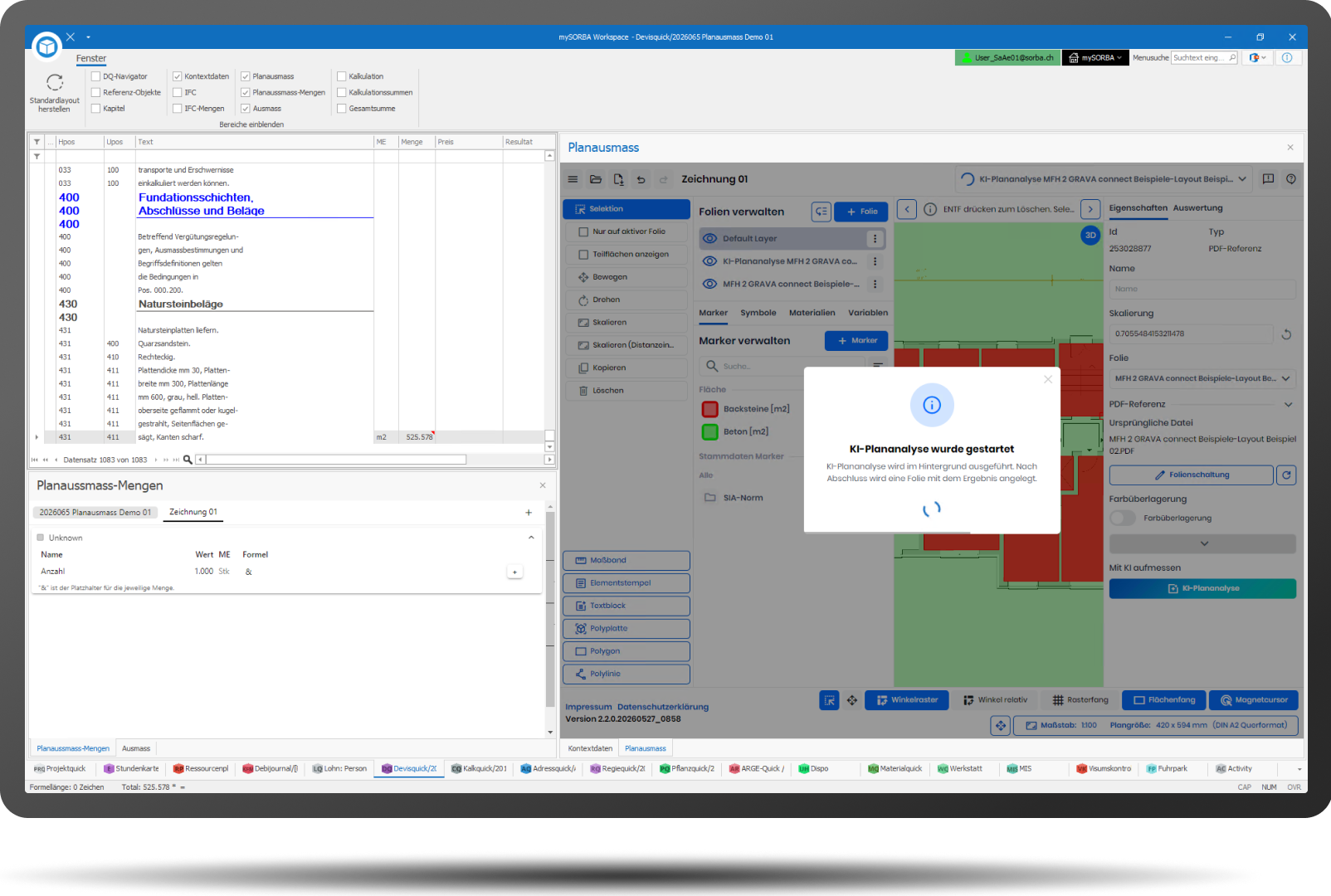Viewport: 1331px width, 896px height.
Task: Open the mySORBA dropdown in the top bar
Action: tap(1095, 58)
